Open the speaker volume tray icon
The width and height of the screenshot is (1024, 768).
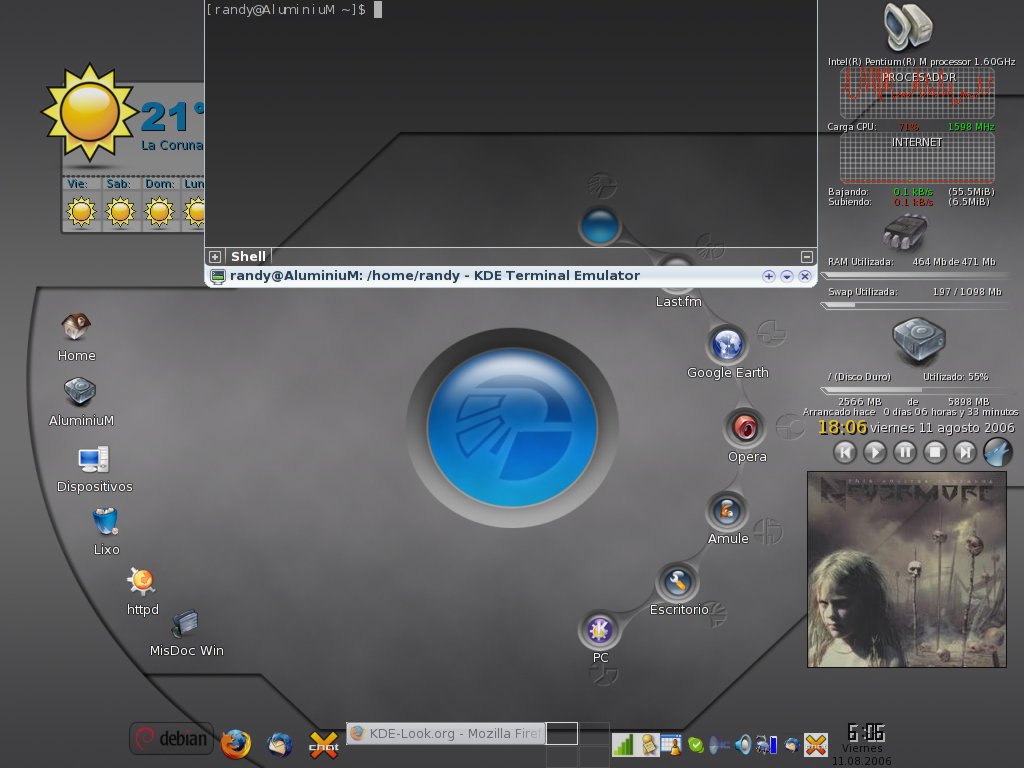pyautogui.click(x=743, y=744)
